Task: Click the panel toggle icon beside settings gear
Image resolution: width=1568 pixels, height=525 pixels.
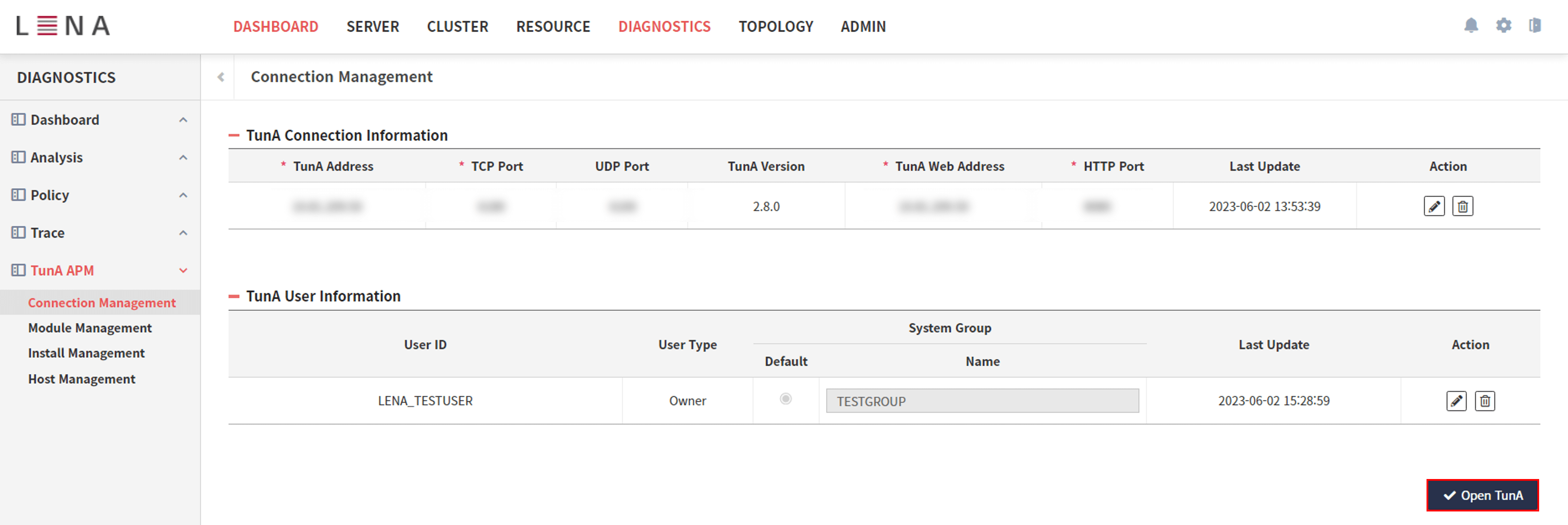Action: (x=1535, y=26)
